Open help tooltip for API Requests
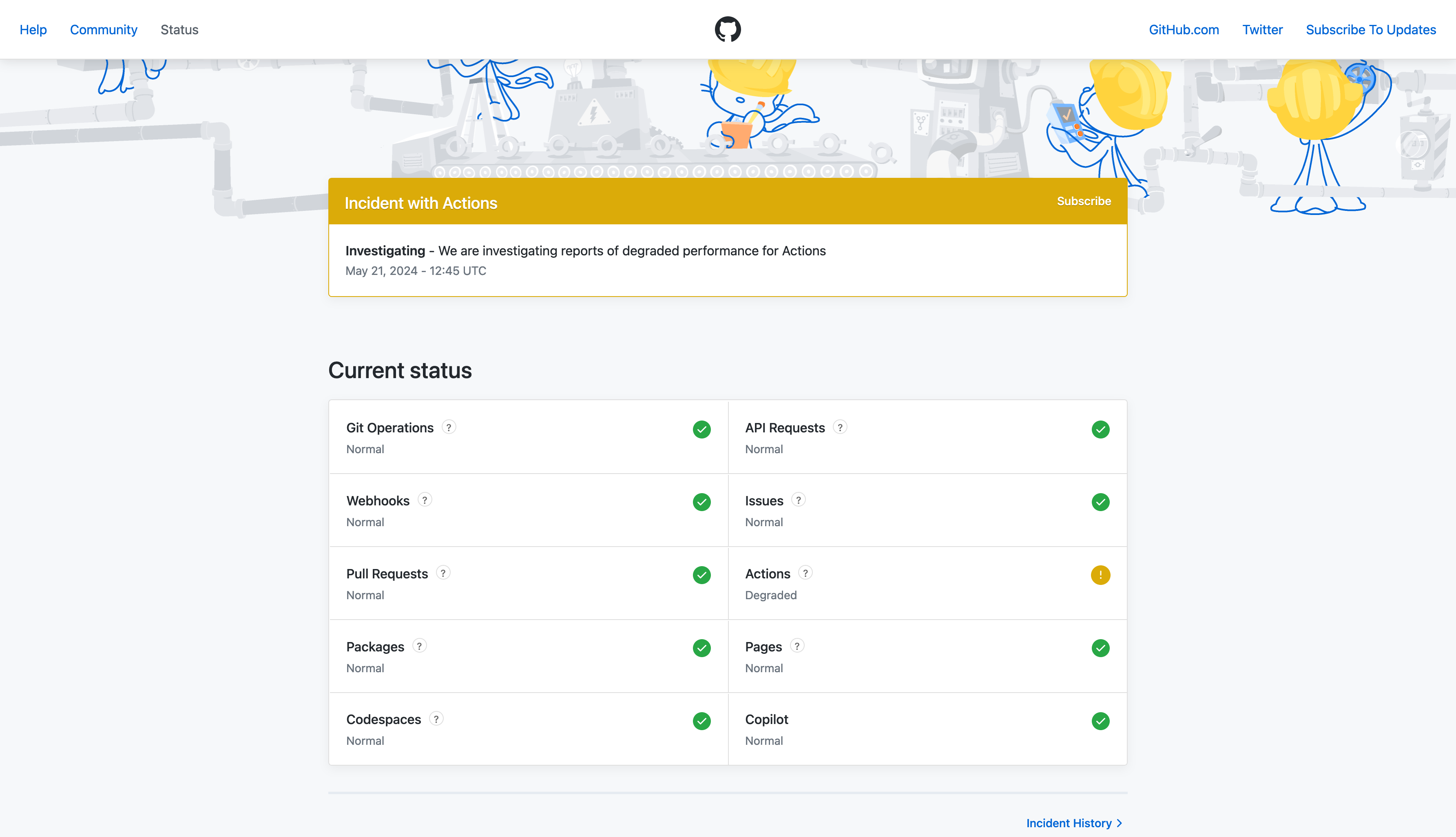1456x837 pixels. click(840, 427)
